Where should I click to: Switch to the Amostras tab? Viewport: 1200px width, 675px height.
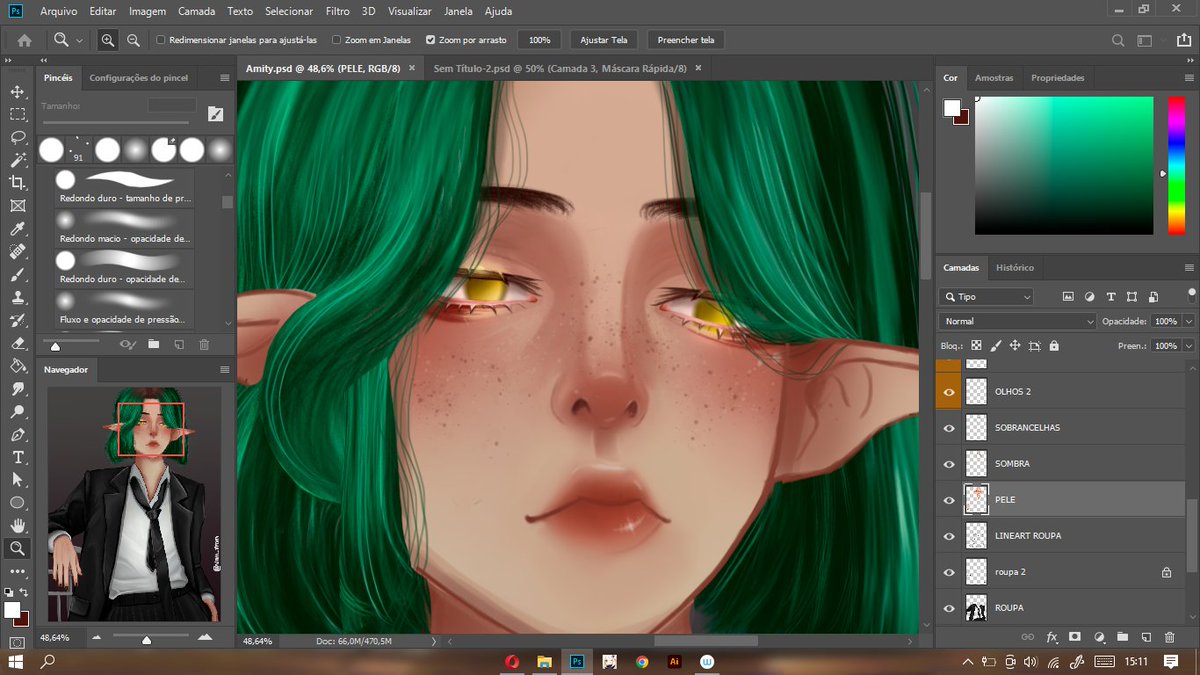pos(994,77)
